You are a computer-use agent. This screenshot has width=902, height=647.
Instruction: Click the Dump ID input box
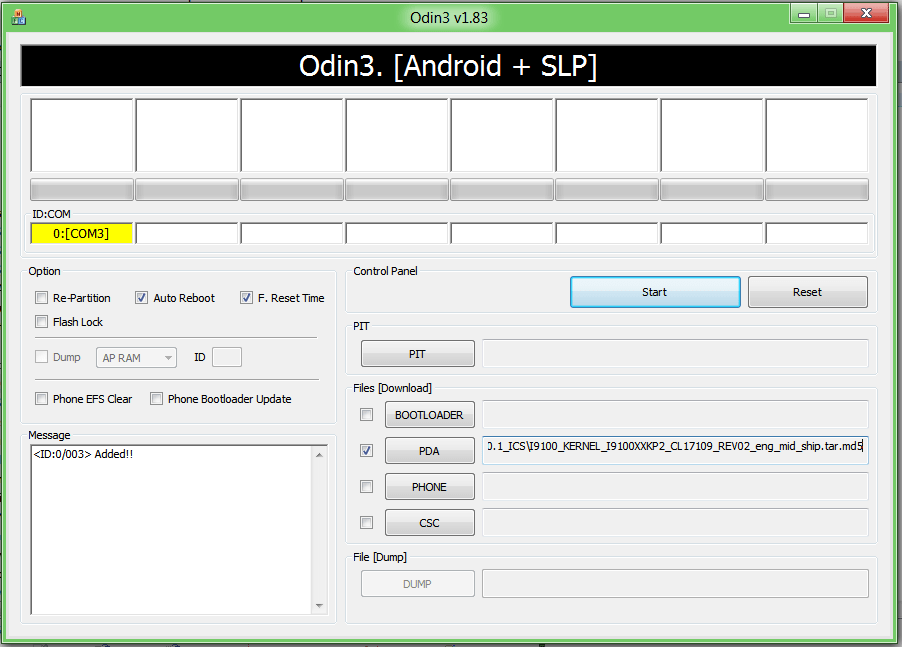pyautogui.click(x=227, y=357)
